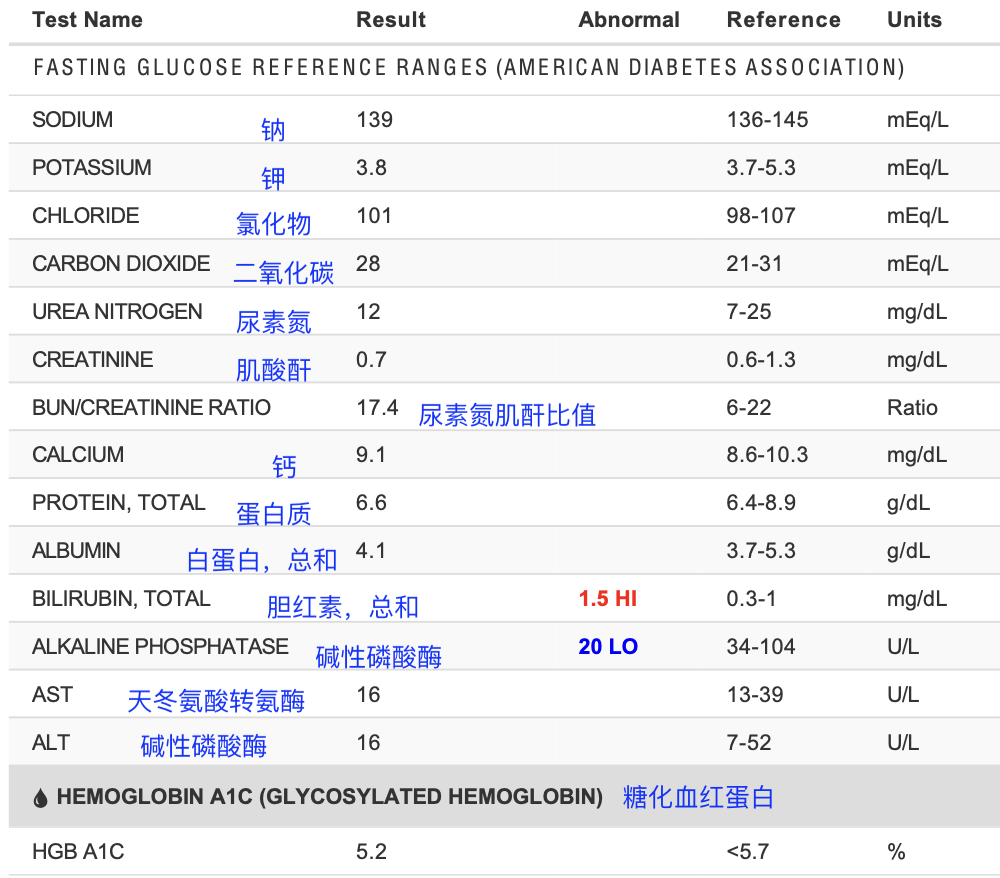Select the AST reference range 13-39

[755, 694]
